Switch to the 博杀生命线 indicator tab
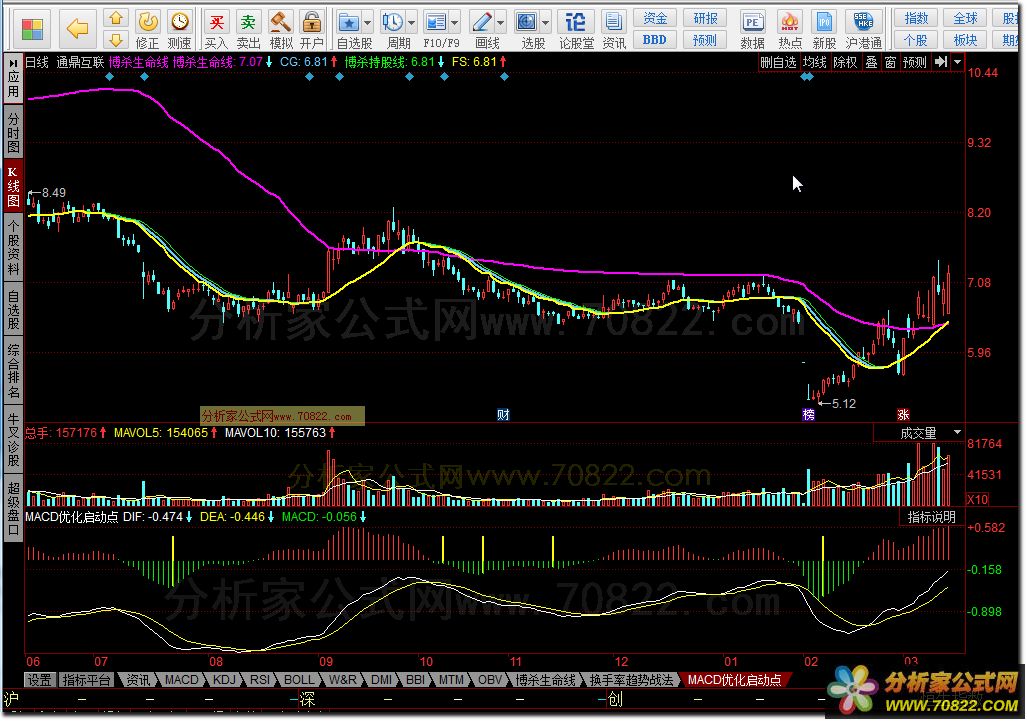Image resolution: width=1027 pixels, height=721 pixels. [546, 680]
